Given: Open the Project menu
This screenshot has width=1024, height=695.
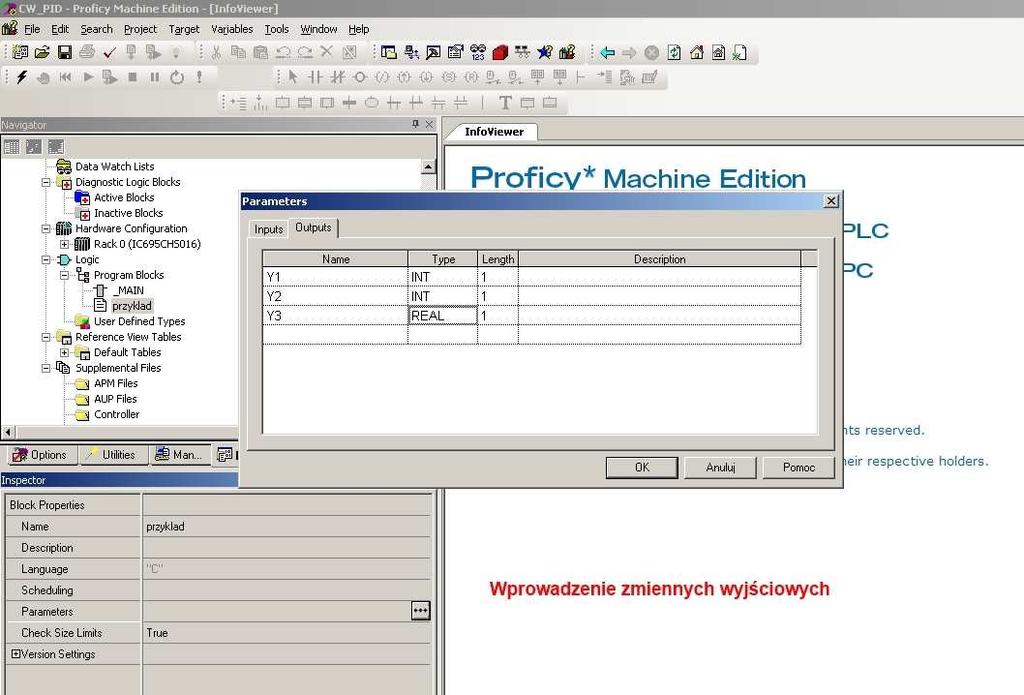Looking at the screenshot, I should coord(140,29).
